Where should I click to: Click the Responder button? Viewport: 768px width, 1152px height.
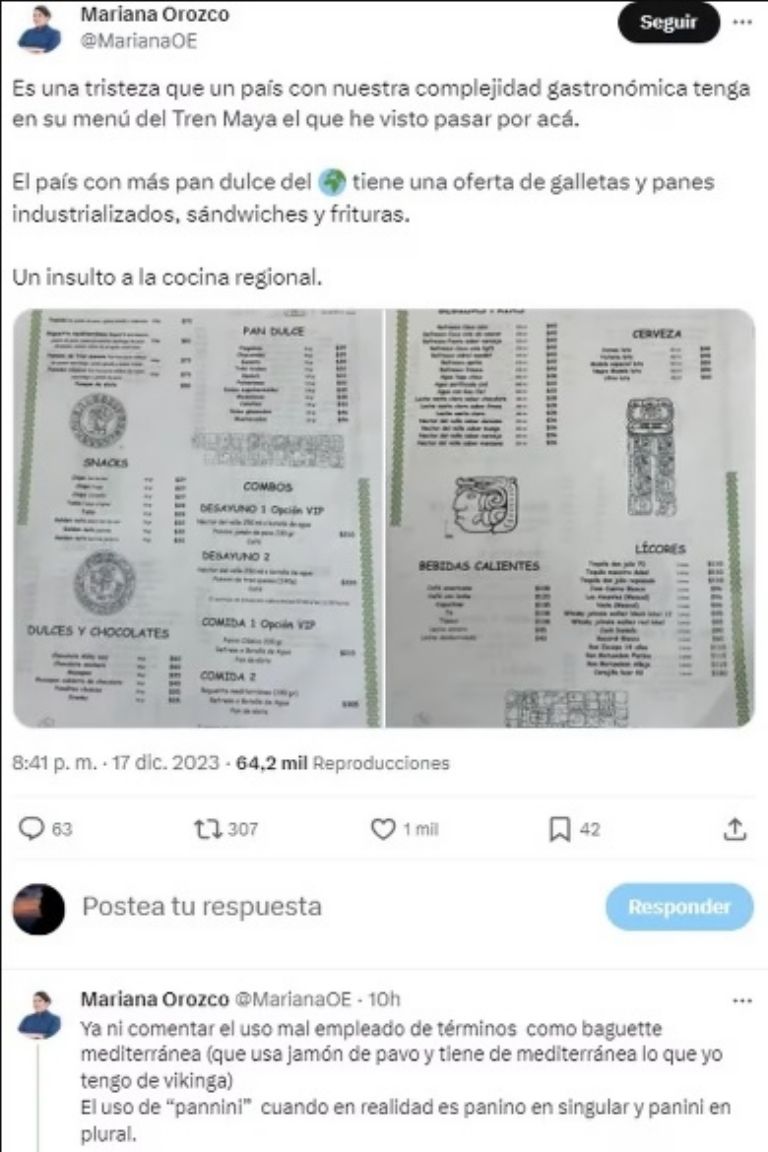[679, 907]
